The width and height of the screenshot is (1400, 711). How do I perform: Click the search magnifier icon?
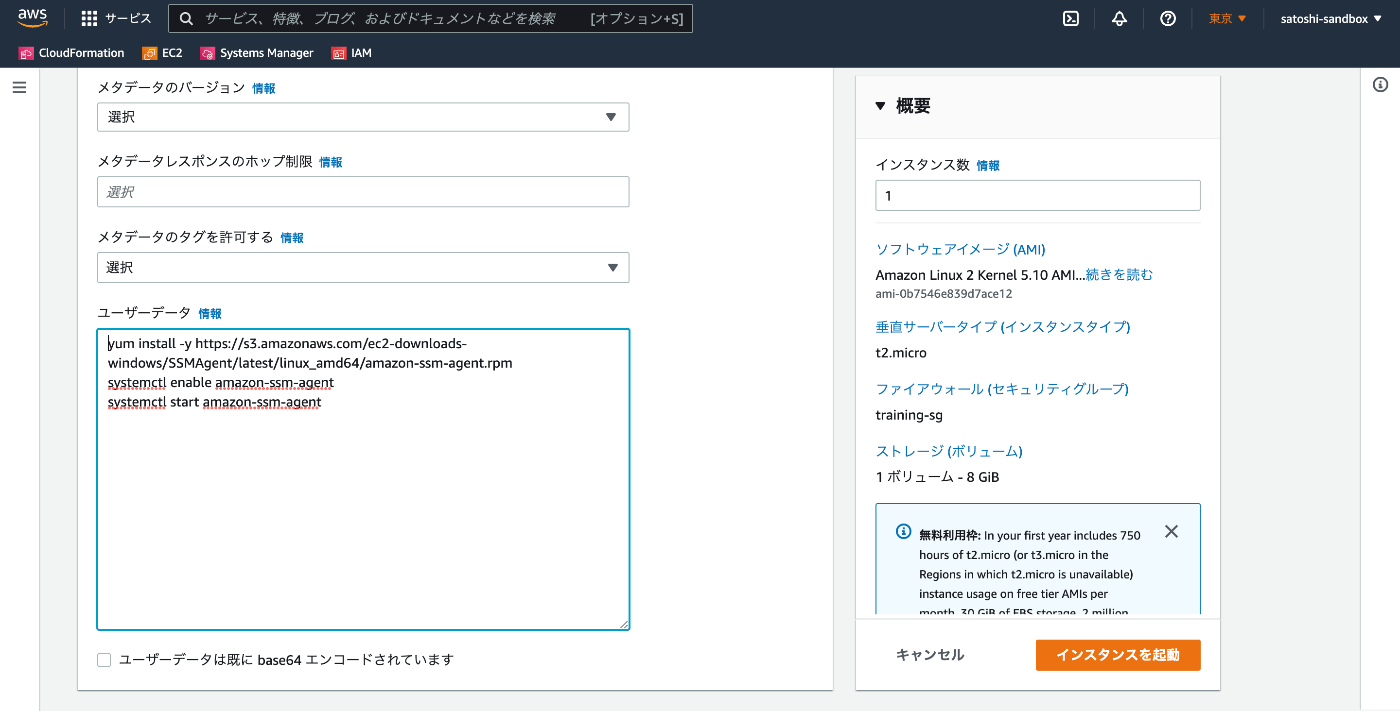click(x=186, y=18)
